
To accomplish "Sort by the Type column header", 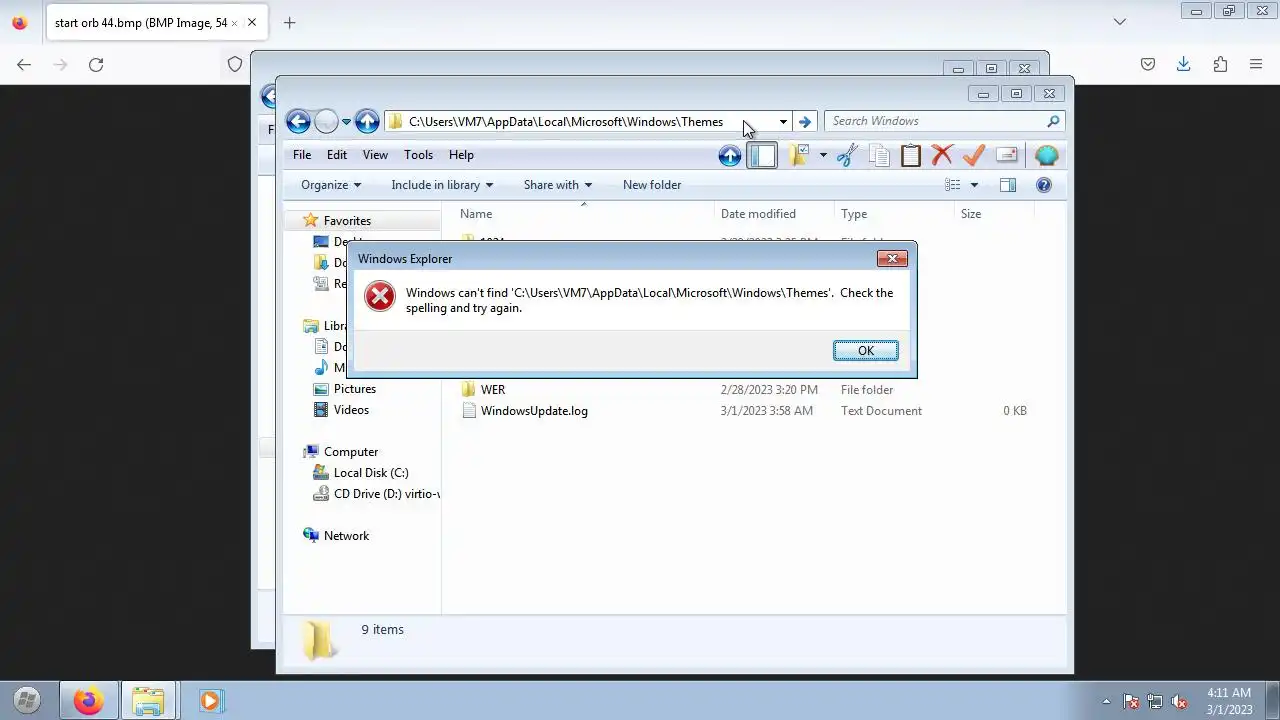I will pos(894,214).
